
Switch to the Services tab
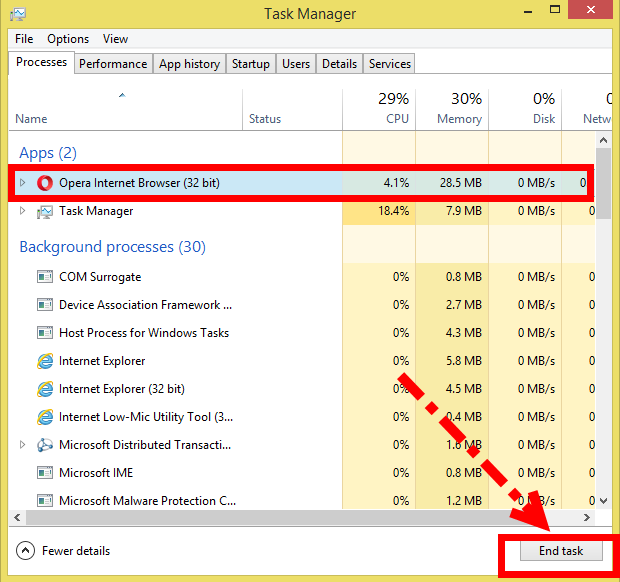390,64
